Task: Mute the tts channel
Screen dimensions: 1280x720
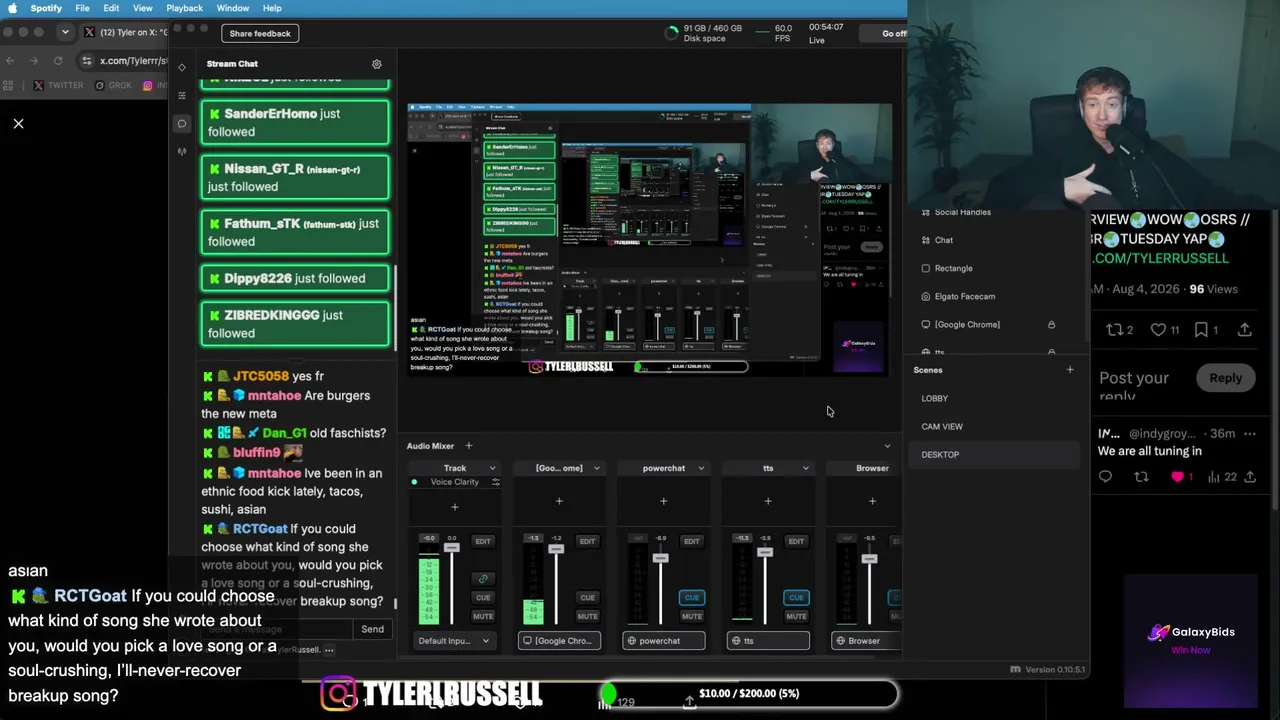Action: tap(796, 616)
